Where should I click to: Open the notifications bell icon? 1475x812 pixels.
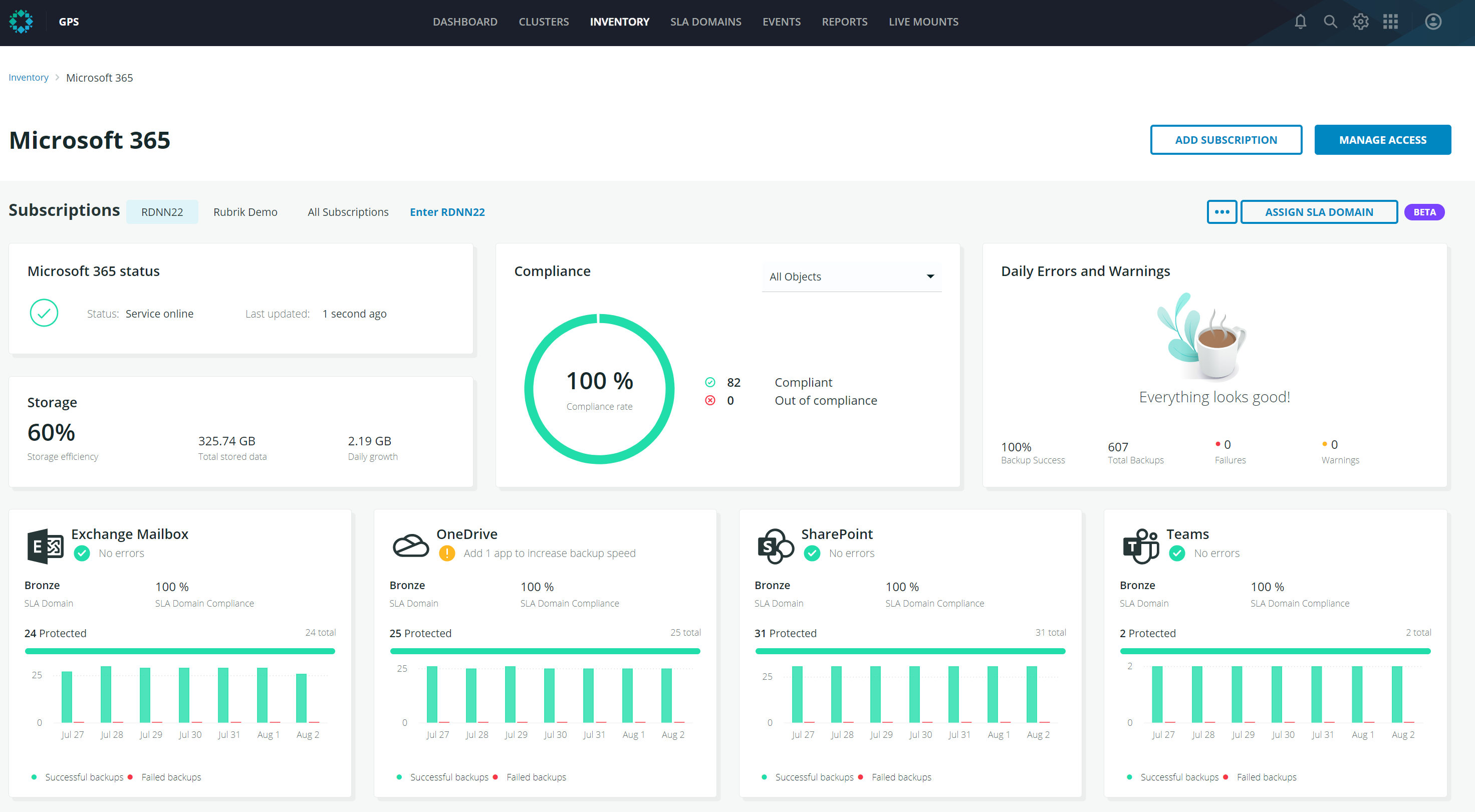pos(1300,22)
